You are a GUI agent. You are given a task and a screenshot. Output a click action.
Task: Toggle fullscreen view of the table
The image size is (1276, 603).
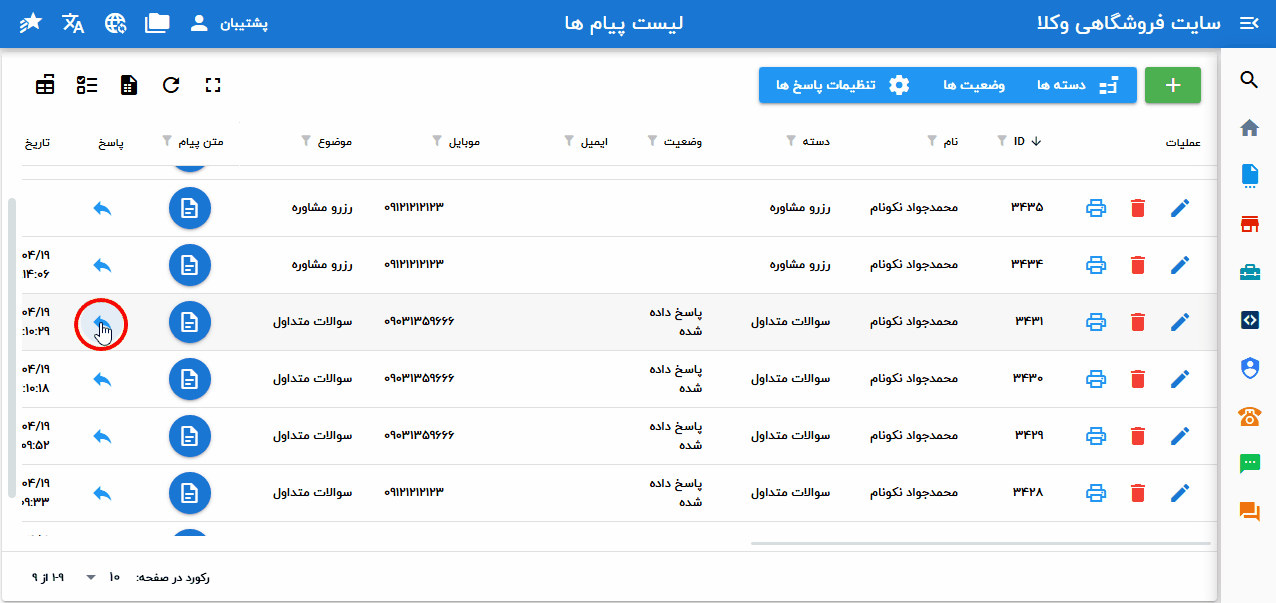[212, 85]
